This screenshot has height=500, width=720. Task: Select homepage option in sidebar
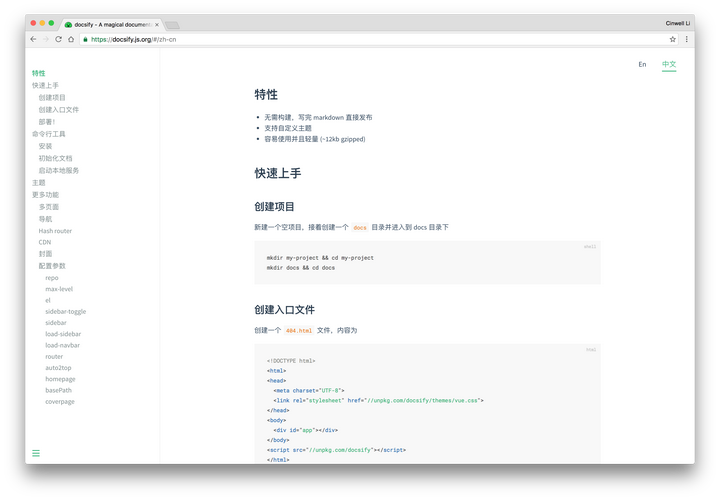pos(60,379)
